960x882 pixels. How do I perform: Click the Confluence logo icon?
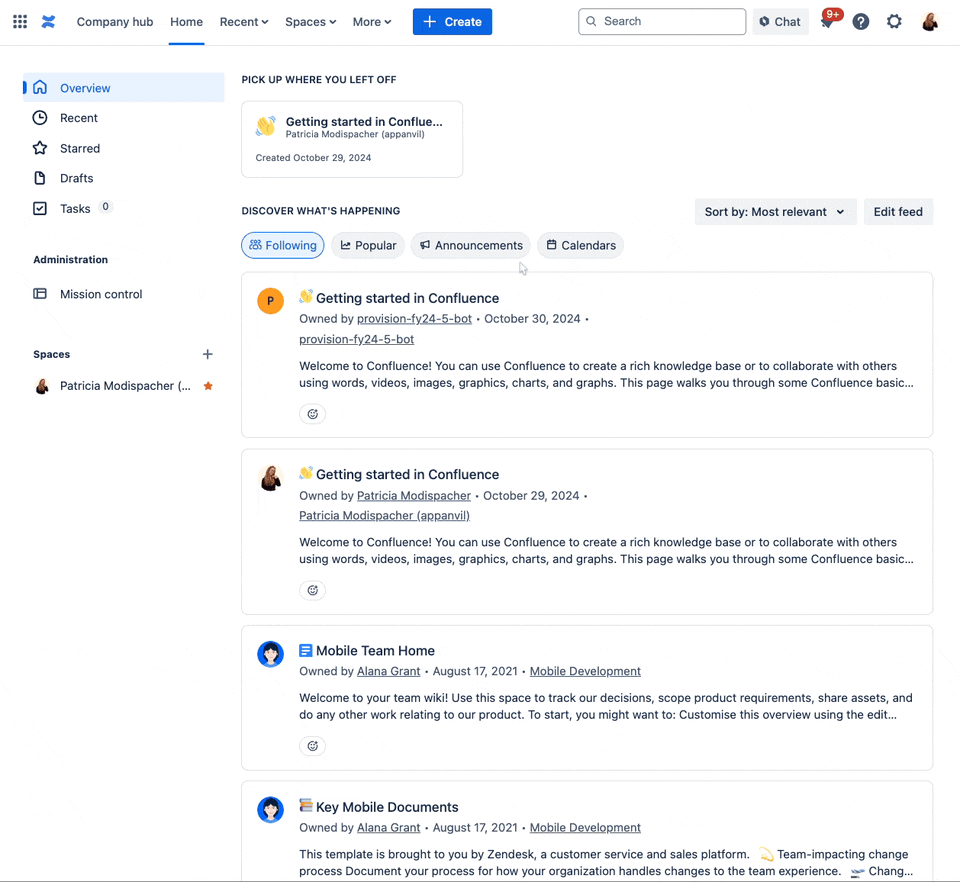48,21
